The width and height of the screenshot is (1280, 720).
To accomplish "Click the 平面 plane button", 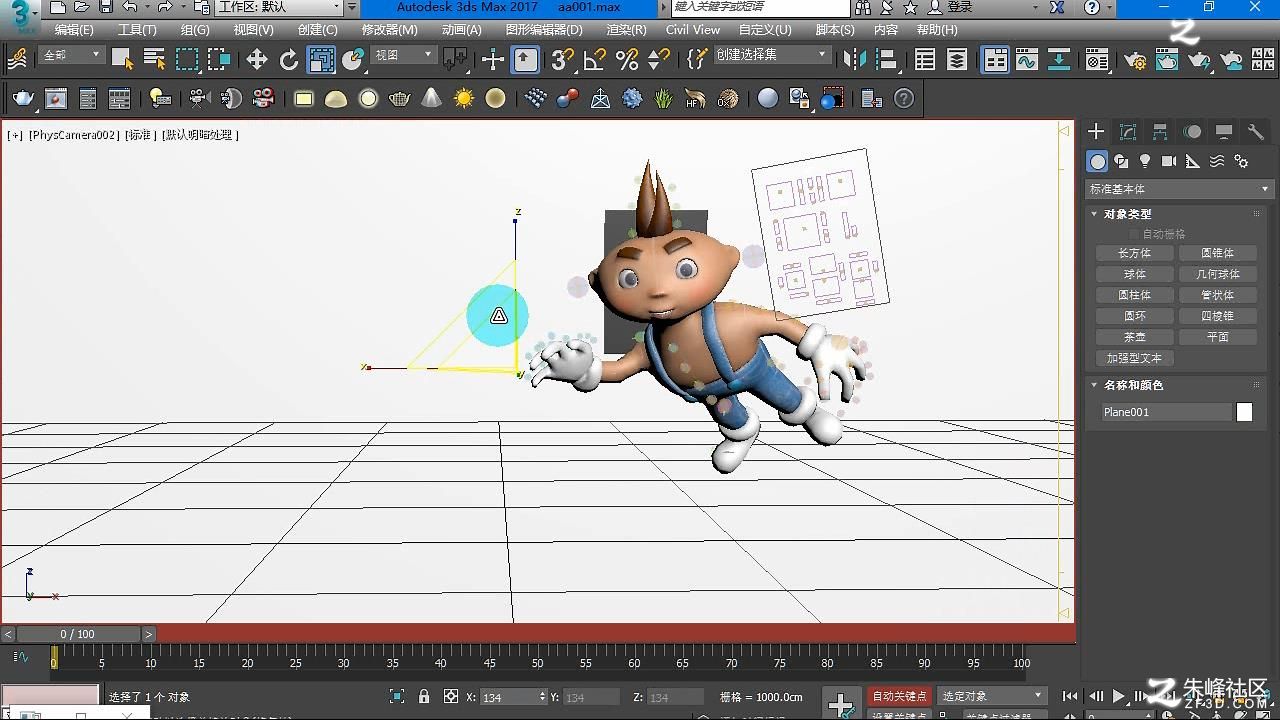I will pos(1217,337).
